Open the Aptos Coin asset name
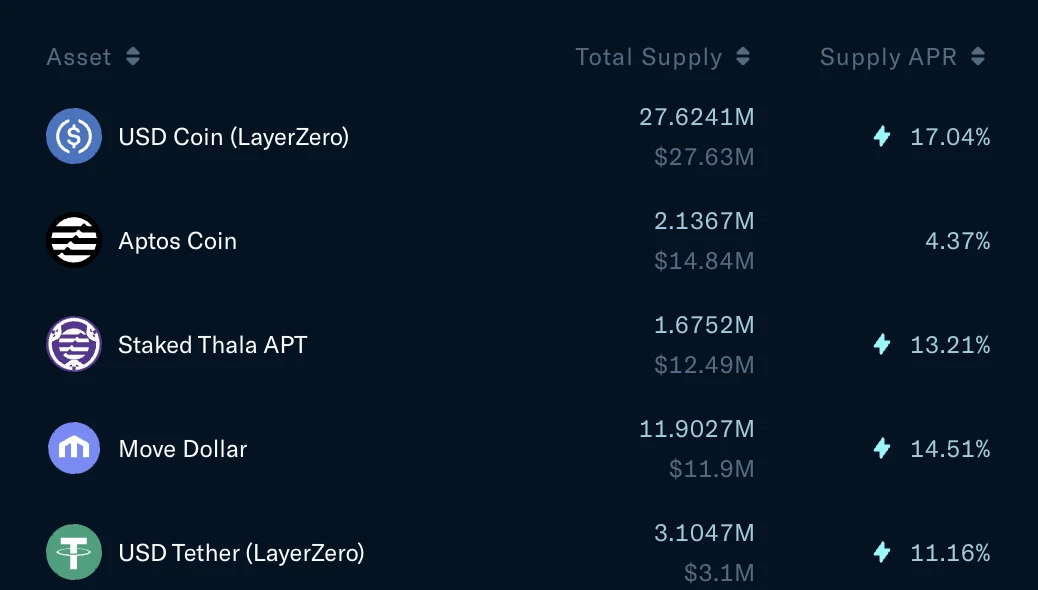This screenshot has width=1038, height=590. tap(178, 241)
